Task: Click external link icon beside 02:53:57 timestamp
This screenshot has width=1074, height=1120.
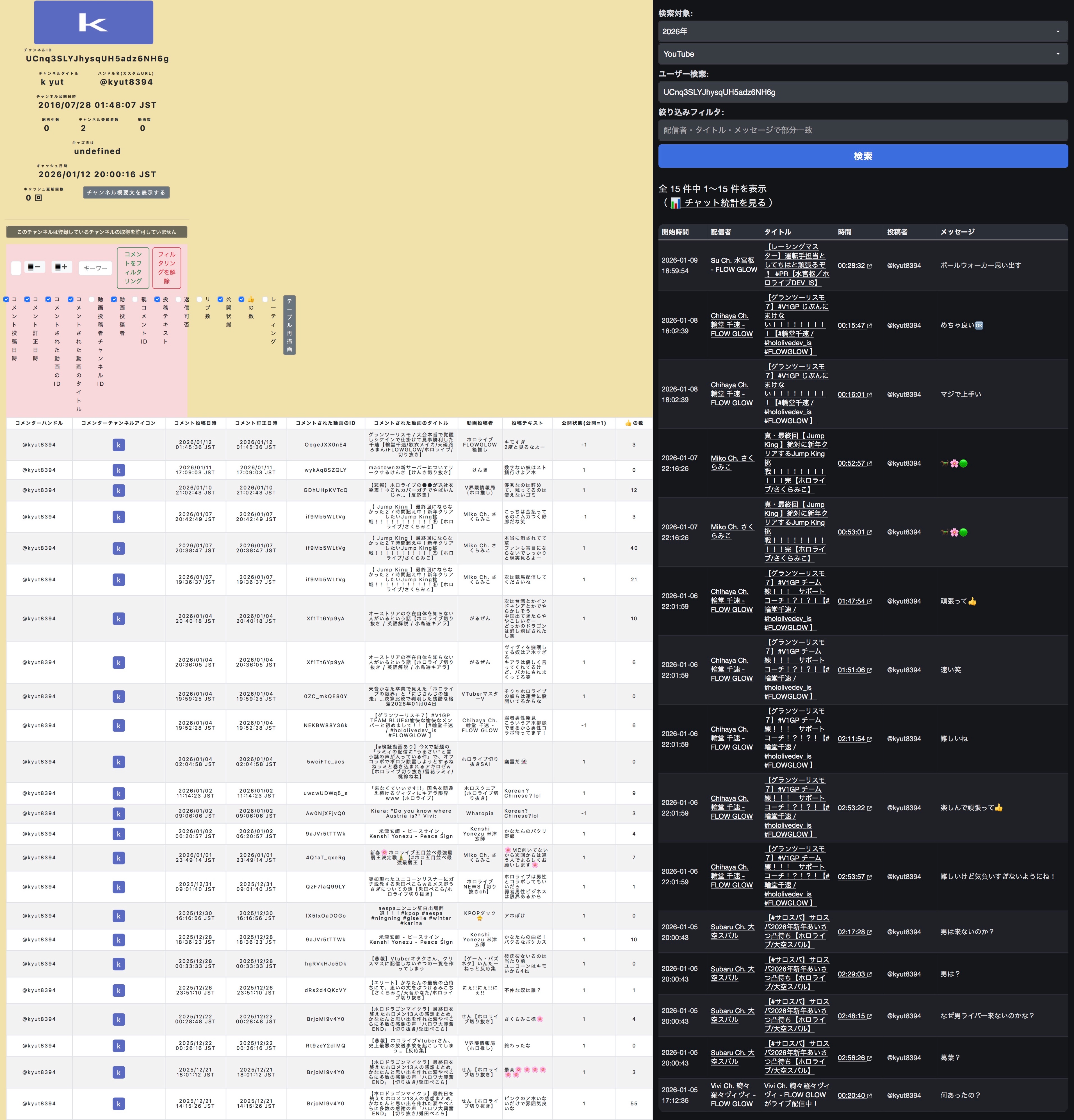Action: coord(870,877)
